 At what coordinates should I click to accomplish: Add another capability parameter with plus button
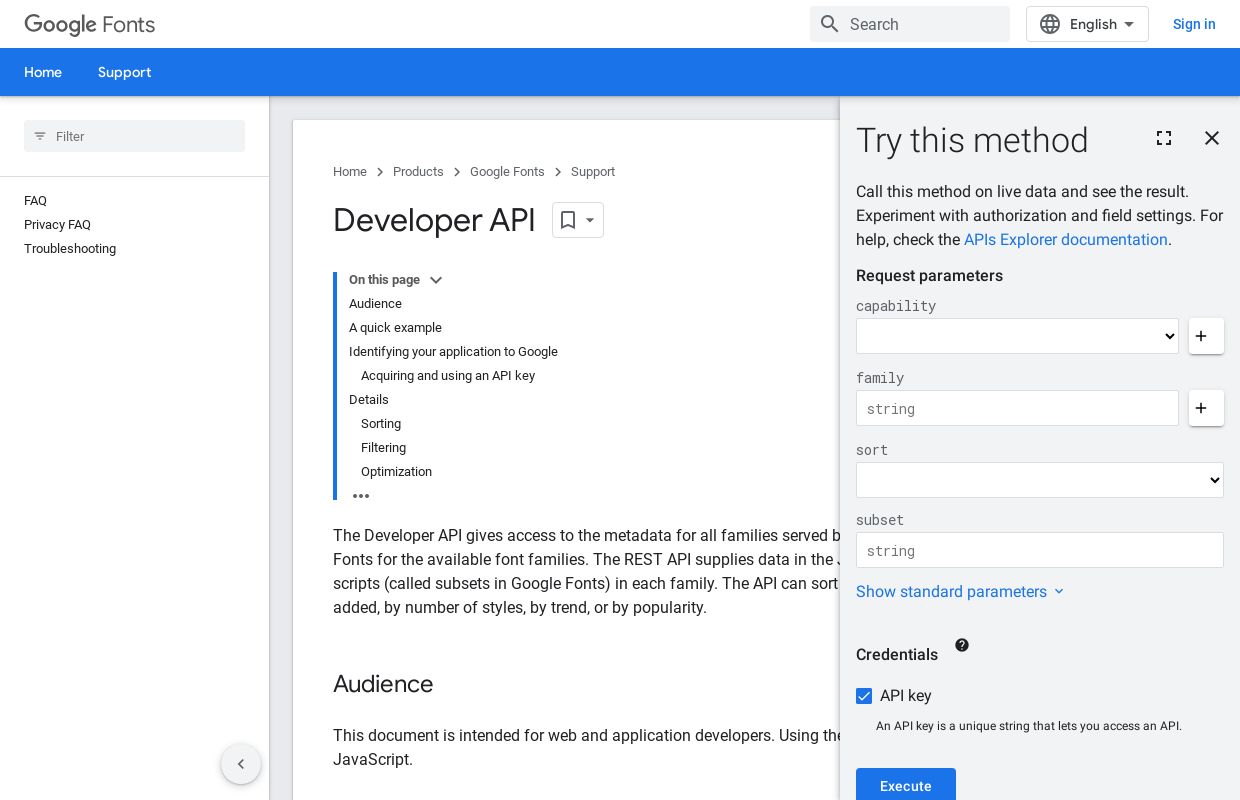[x=1206, y=336]
